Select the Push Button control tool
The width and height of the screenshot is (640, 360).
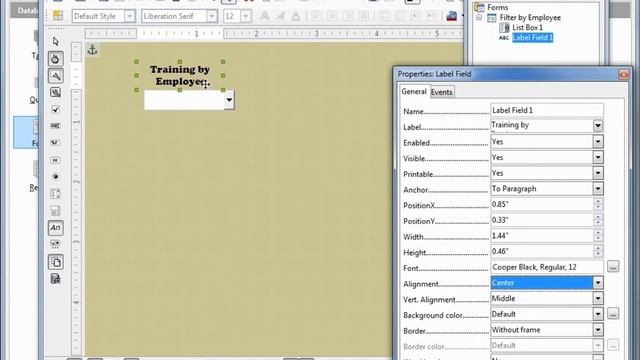coord(56,160)
